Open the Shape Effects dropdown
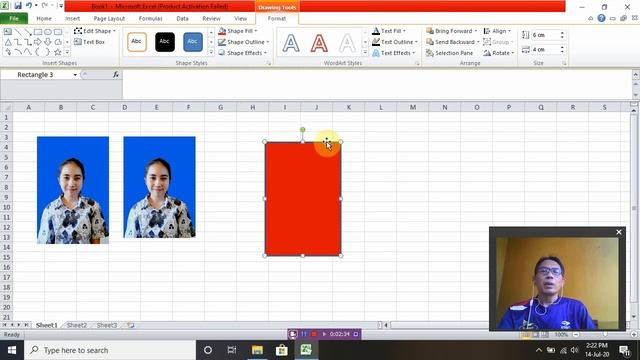The height and width of the screenshot is (360, 640). click(x=242, y=53)
